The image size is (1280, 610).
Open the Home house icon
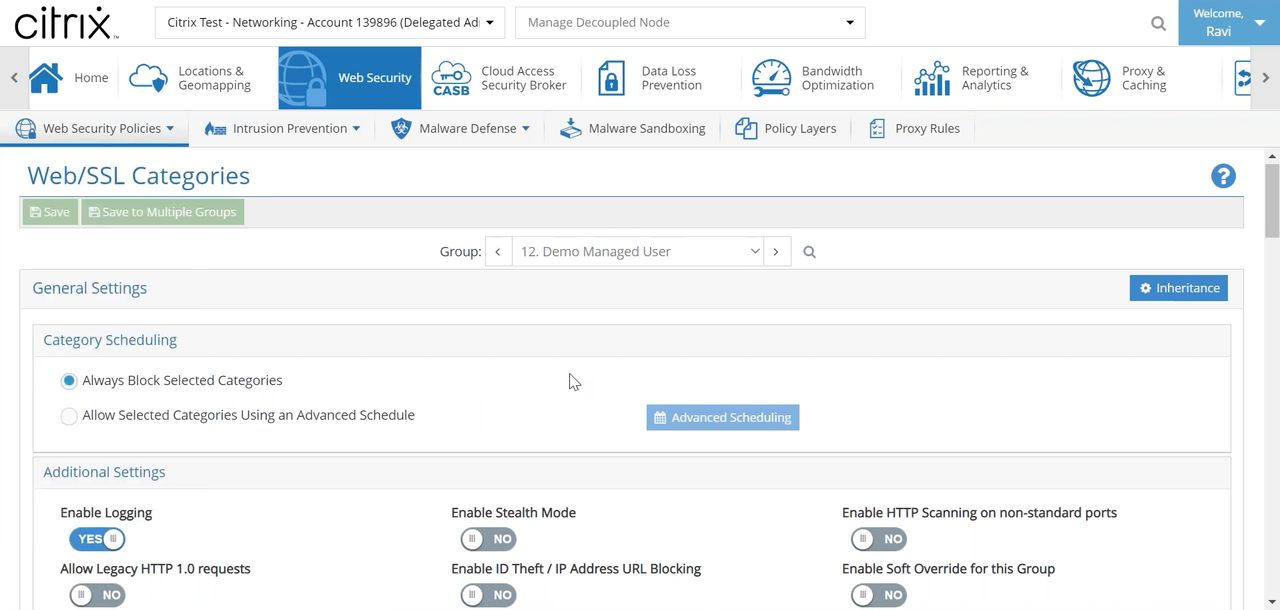pos(45,78)
